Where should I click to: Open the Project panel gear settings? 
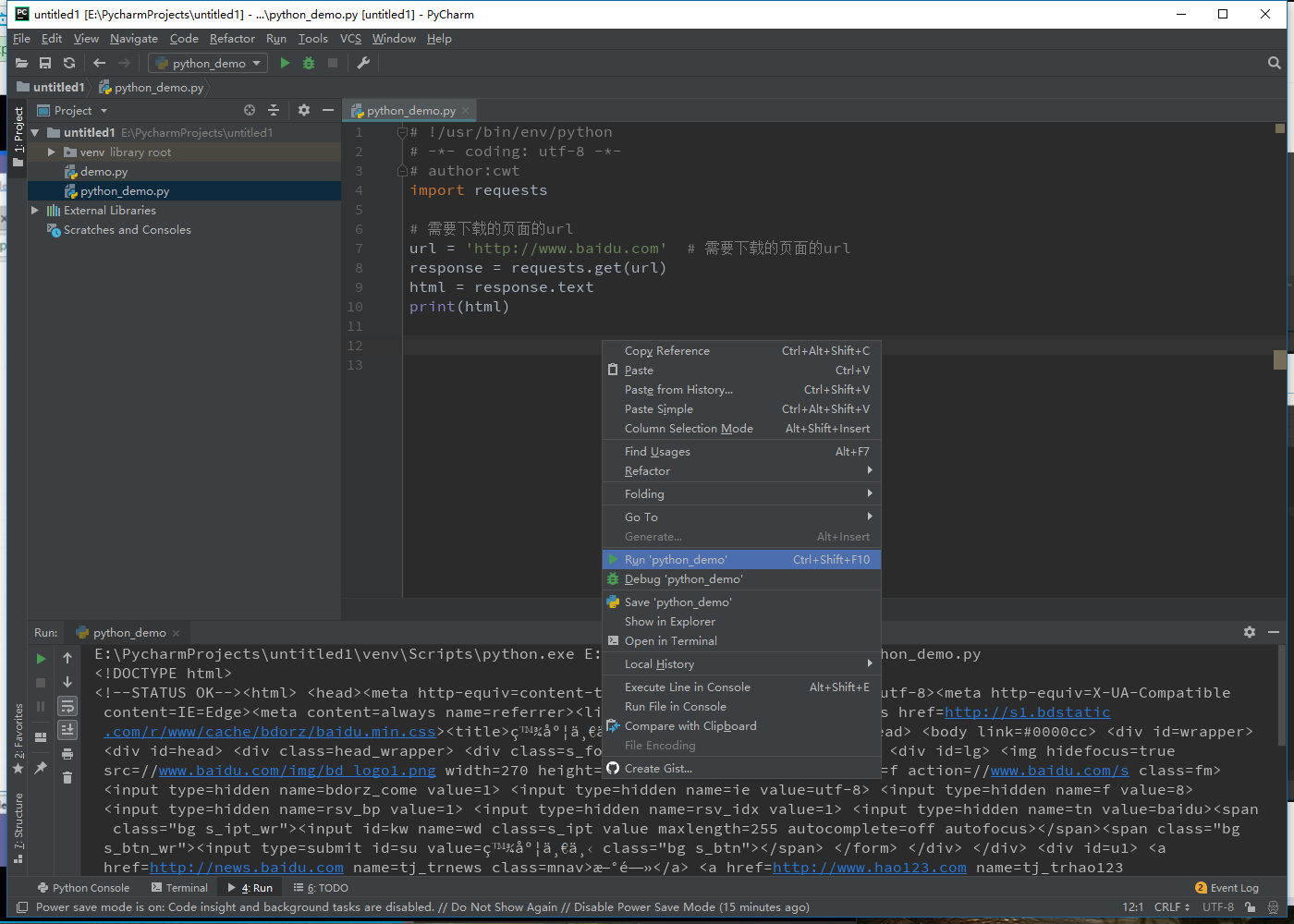click(x=304, y=110)
